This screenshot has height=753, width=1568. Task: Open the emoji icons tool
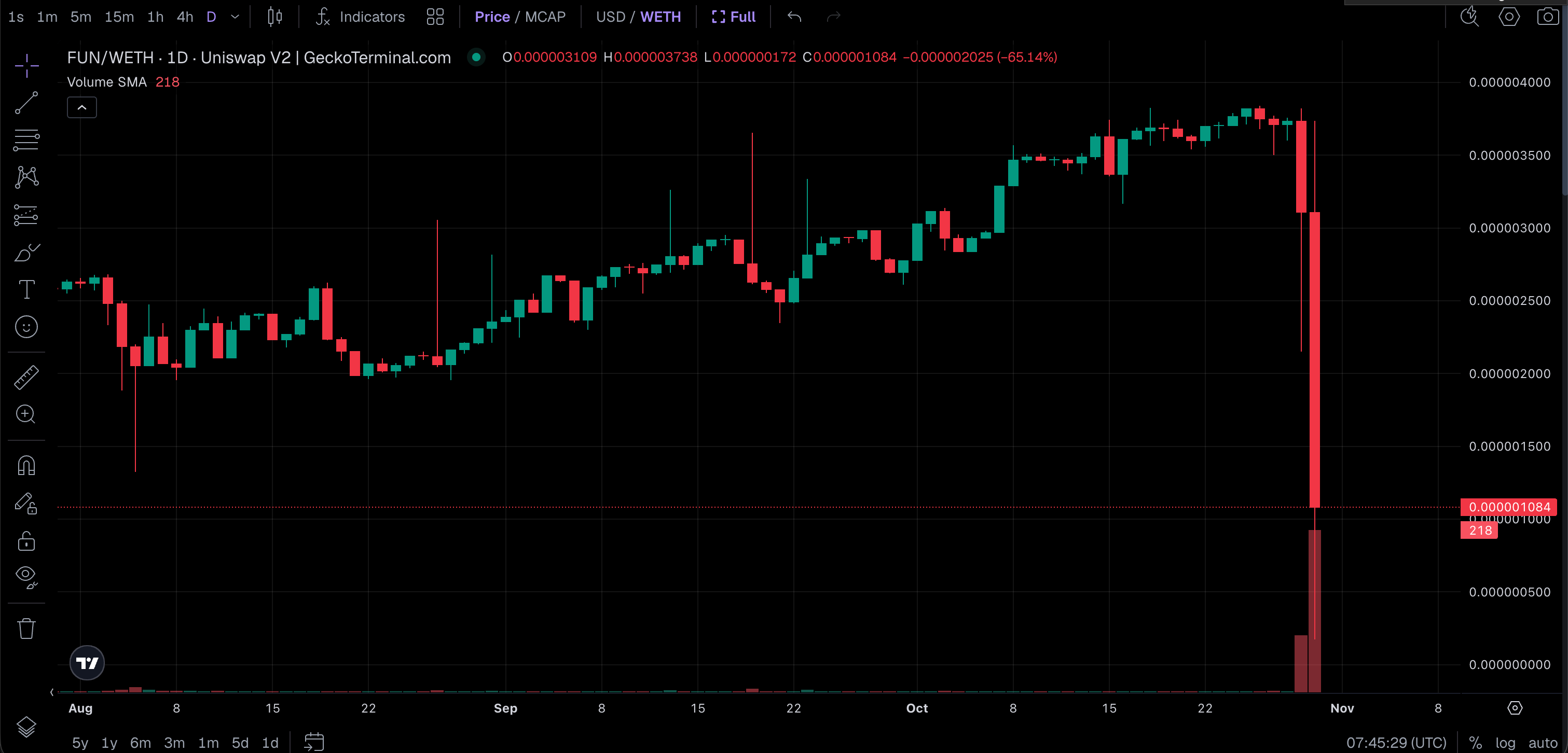(26, 327)
